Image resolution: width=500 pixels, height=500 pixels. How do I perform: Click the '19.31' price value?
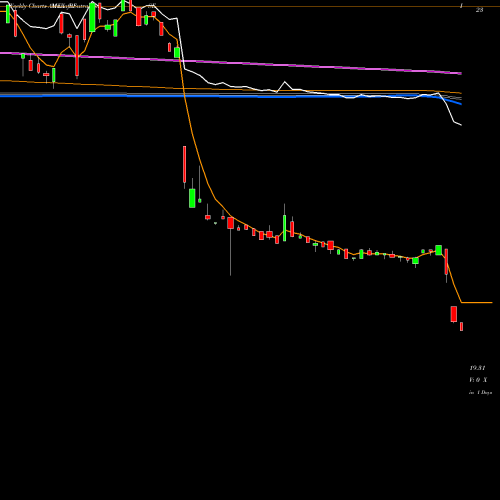(x=477, y=368)
